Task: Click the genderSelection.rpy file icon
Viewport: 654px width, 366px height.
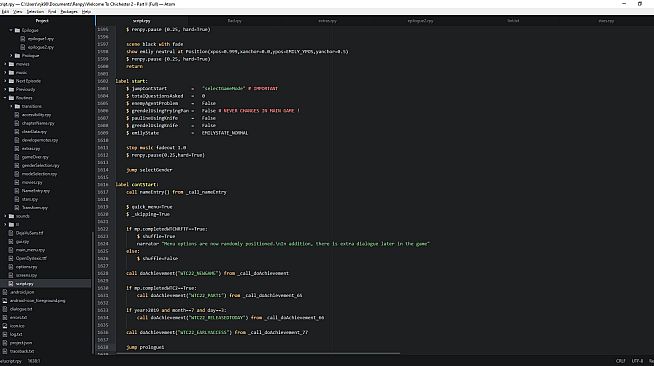Action: point(17,165)
